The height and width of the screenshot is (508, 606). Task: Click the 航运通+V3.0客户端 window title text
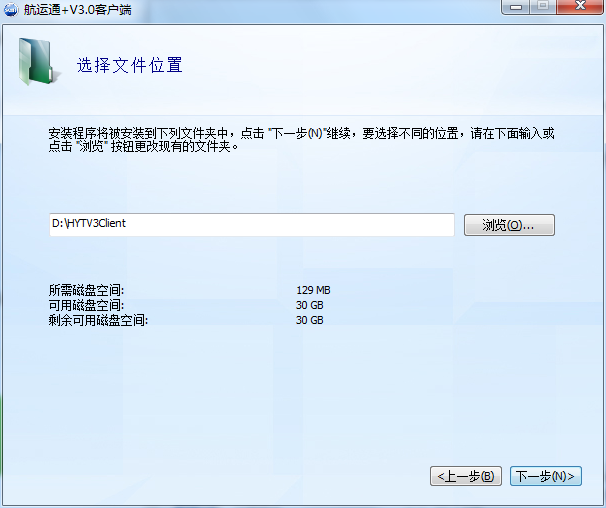[x=81, y=9]
